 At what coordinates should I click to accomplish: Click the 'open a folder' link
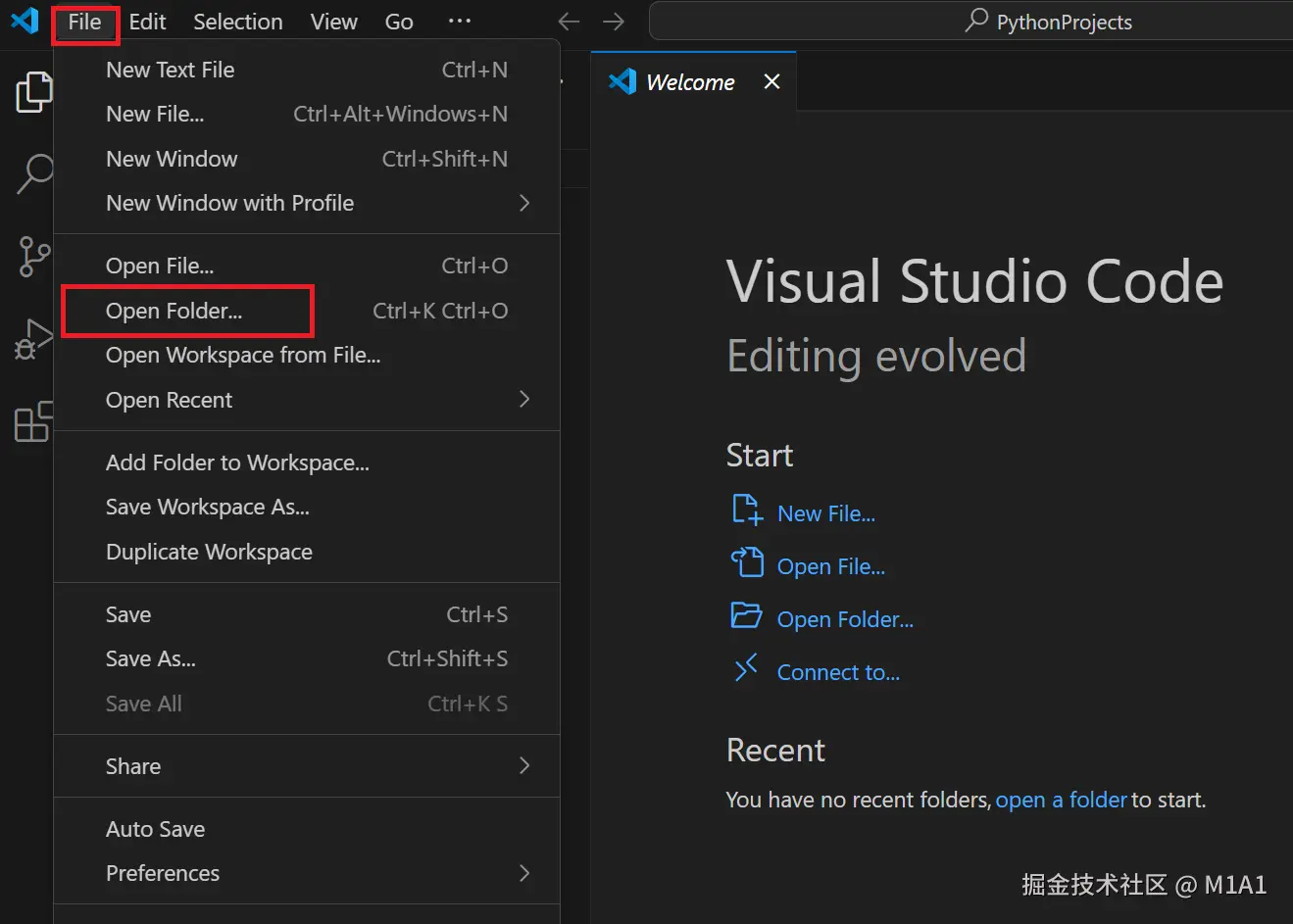(1061, 800)
